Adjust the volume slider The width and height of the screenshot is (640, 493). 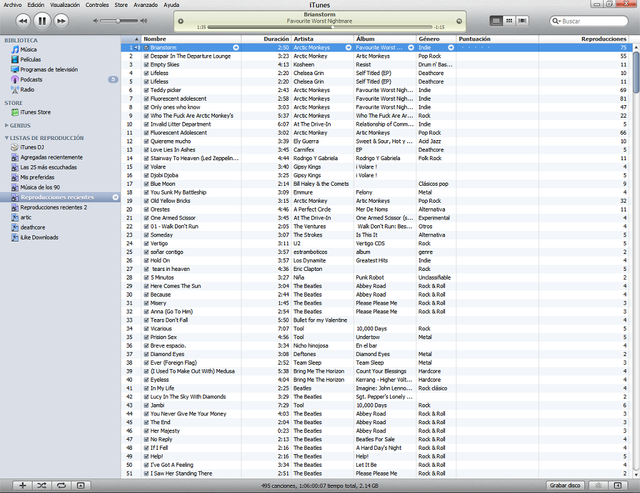pyautogui.click(x=120, y=21)
